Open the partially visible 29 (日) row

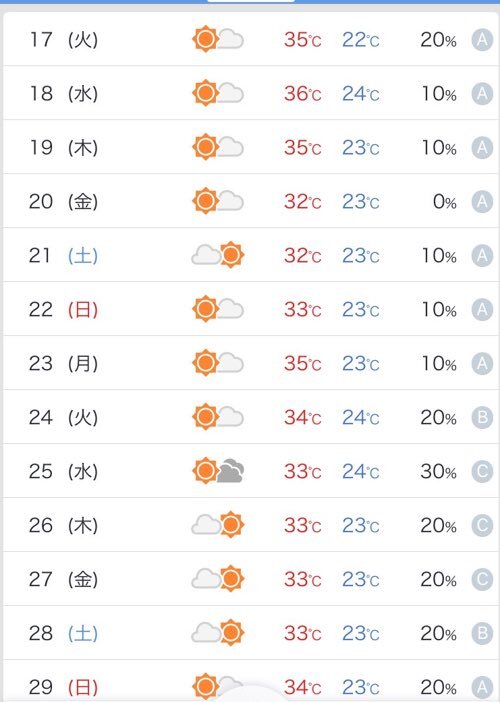(x=250, y=681)
